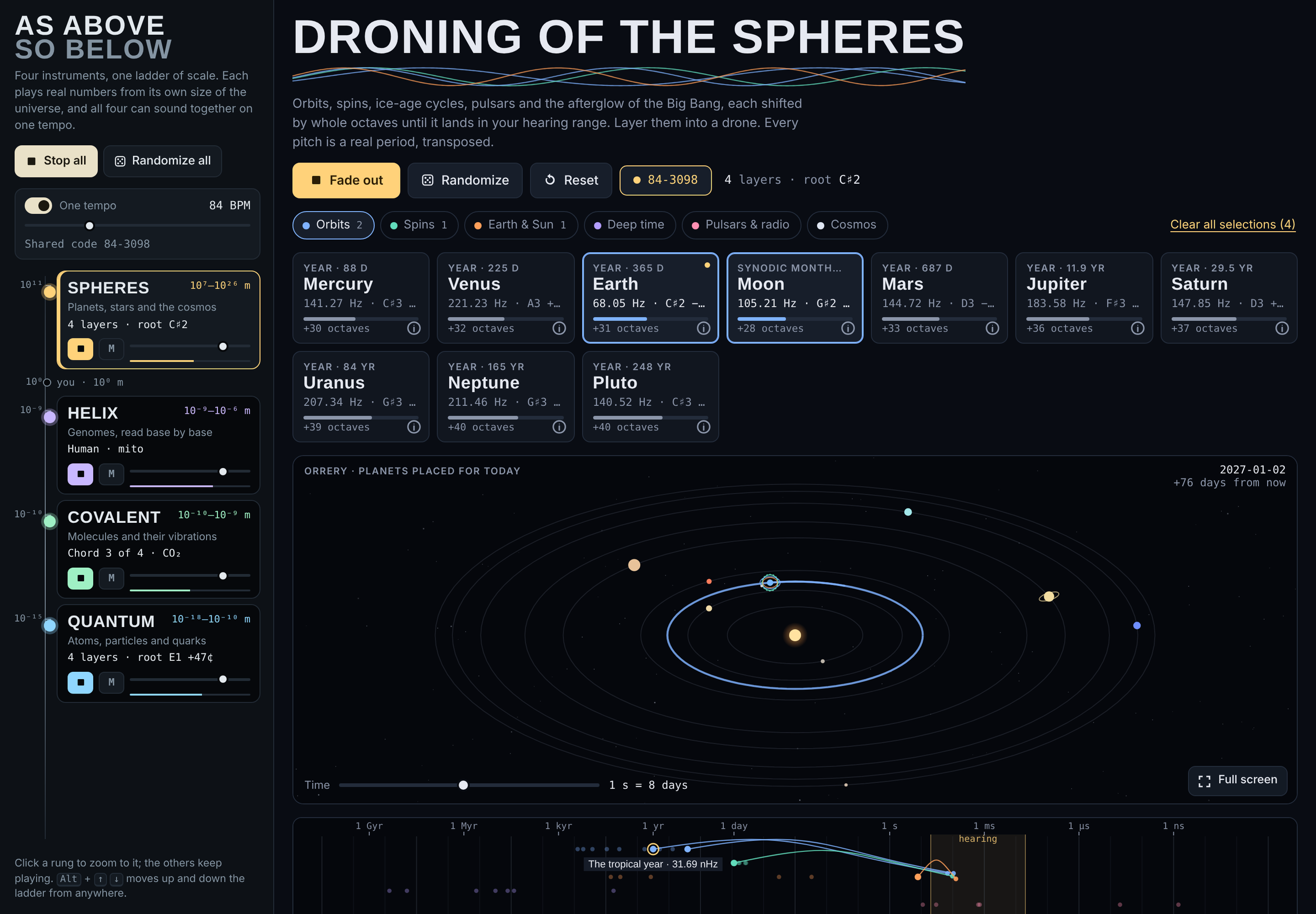1316x914 pixels.
Task: Click the Reset button
Action: pyautogui.click(x=571, y=181)
